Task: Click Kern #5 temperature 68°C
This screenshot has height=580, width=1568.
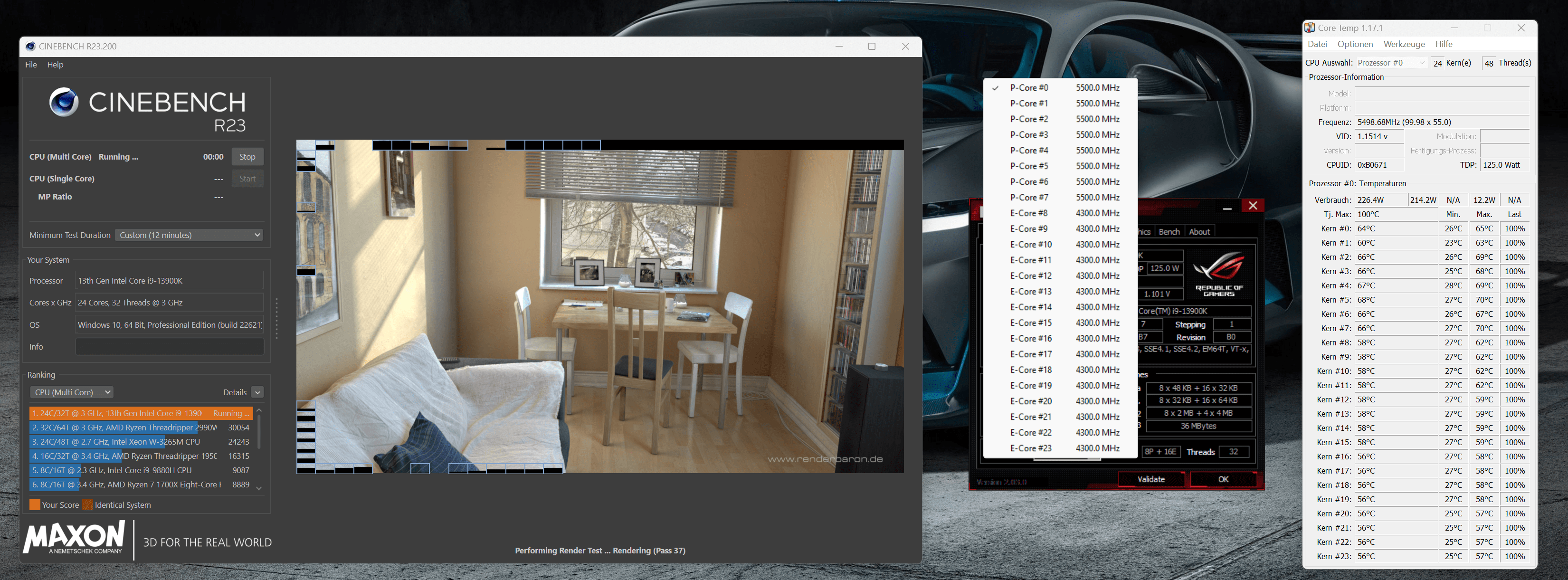Action: coord(1397,300)
